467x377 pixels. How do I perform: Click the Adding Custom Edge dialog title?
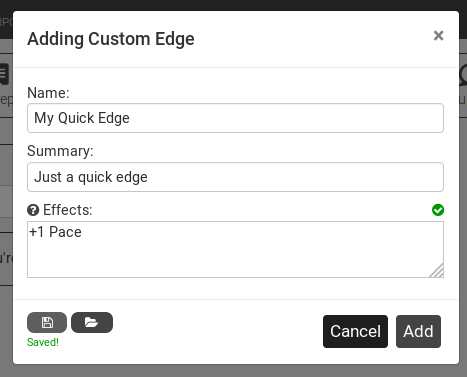(x=111, y=39)
